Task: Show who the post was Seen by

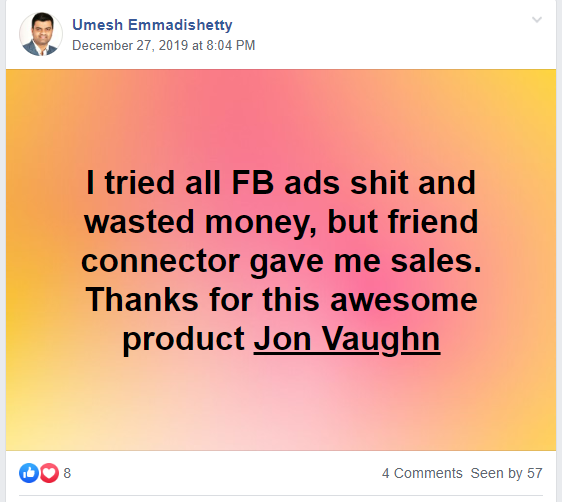Action: pyautogui.click(x=506, y=473)
